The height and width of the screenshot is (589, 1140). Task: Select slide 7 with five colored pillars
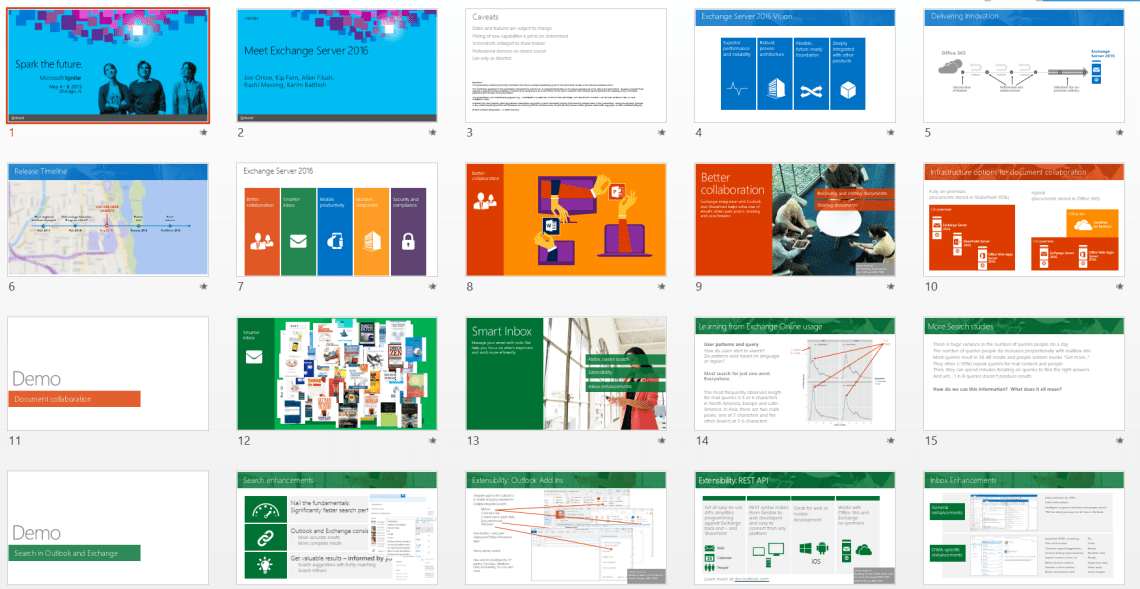click(x=337, y=219)
